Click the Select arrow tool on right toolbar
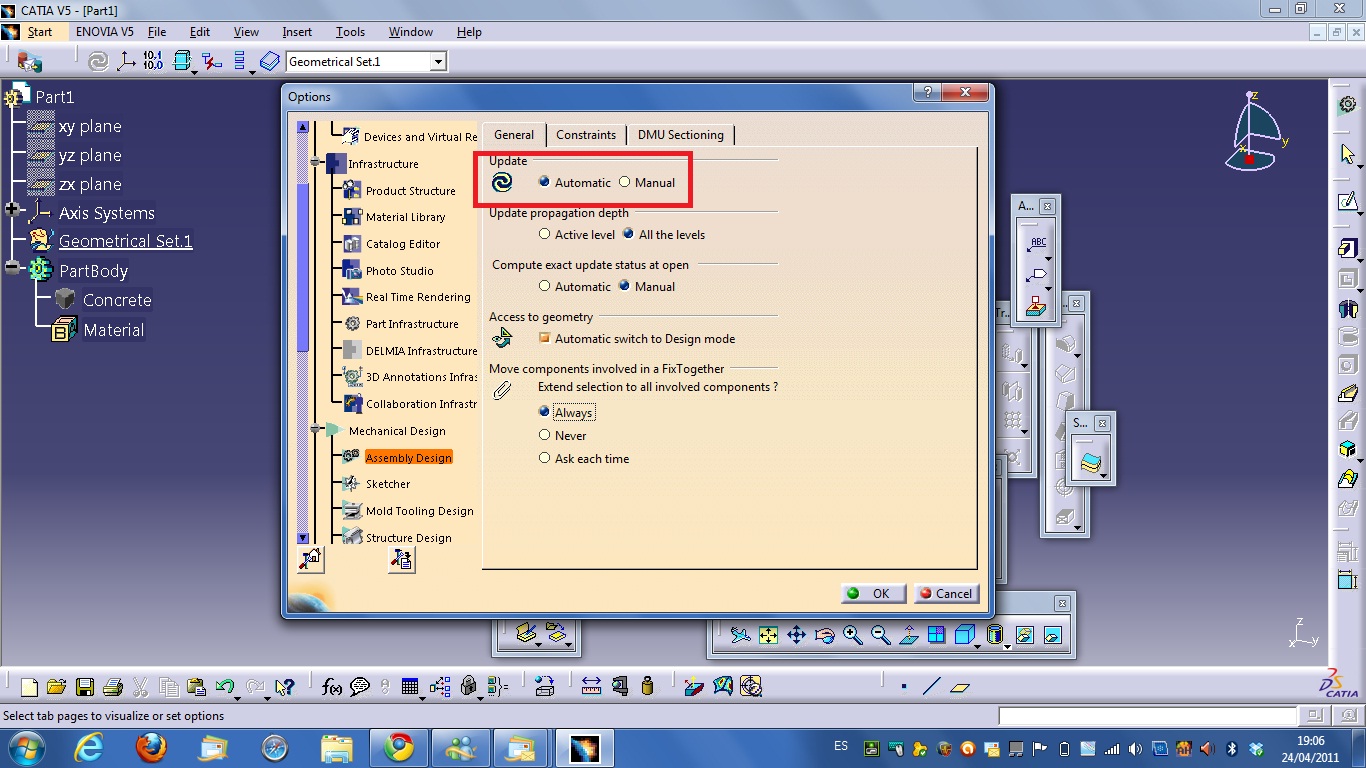 tap(1348, 154)
